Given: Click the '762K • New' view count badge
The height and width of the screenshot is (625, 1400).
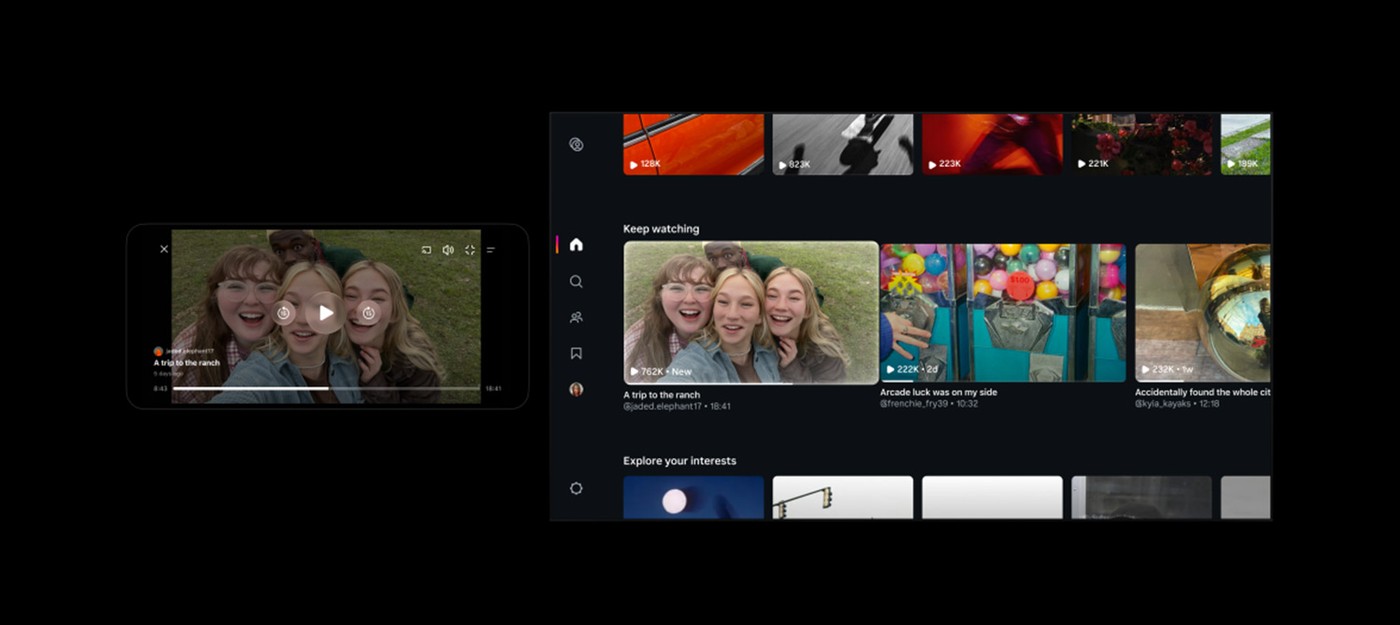Looking at the screenshot, I should (661, 371).
